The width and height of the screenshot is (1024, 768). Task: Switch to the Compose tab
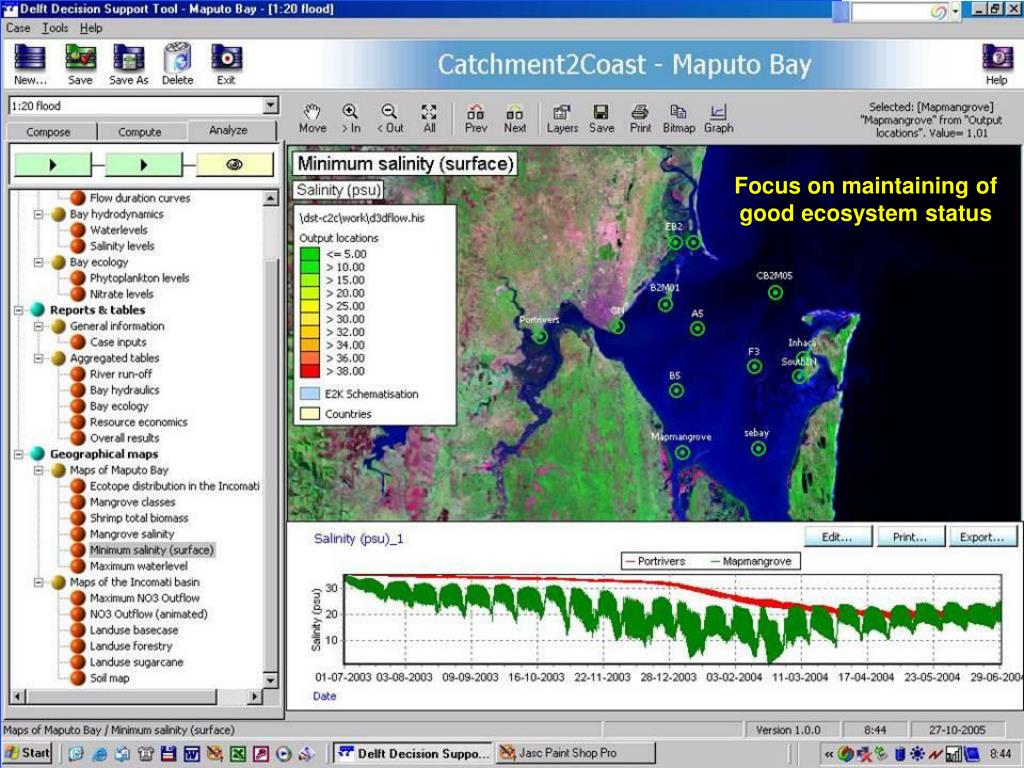click(x=48, y=131)
